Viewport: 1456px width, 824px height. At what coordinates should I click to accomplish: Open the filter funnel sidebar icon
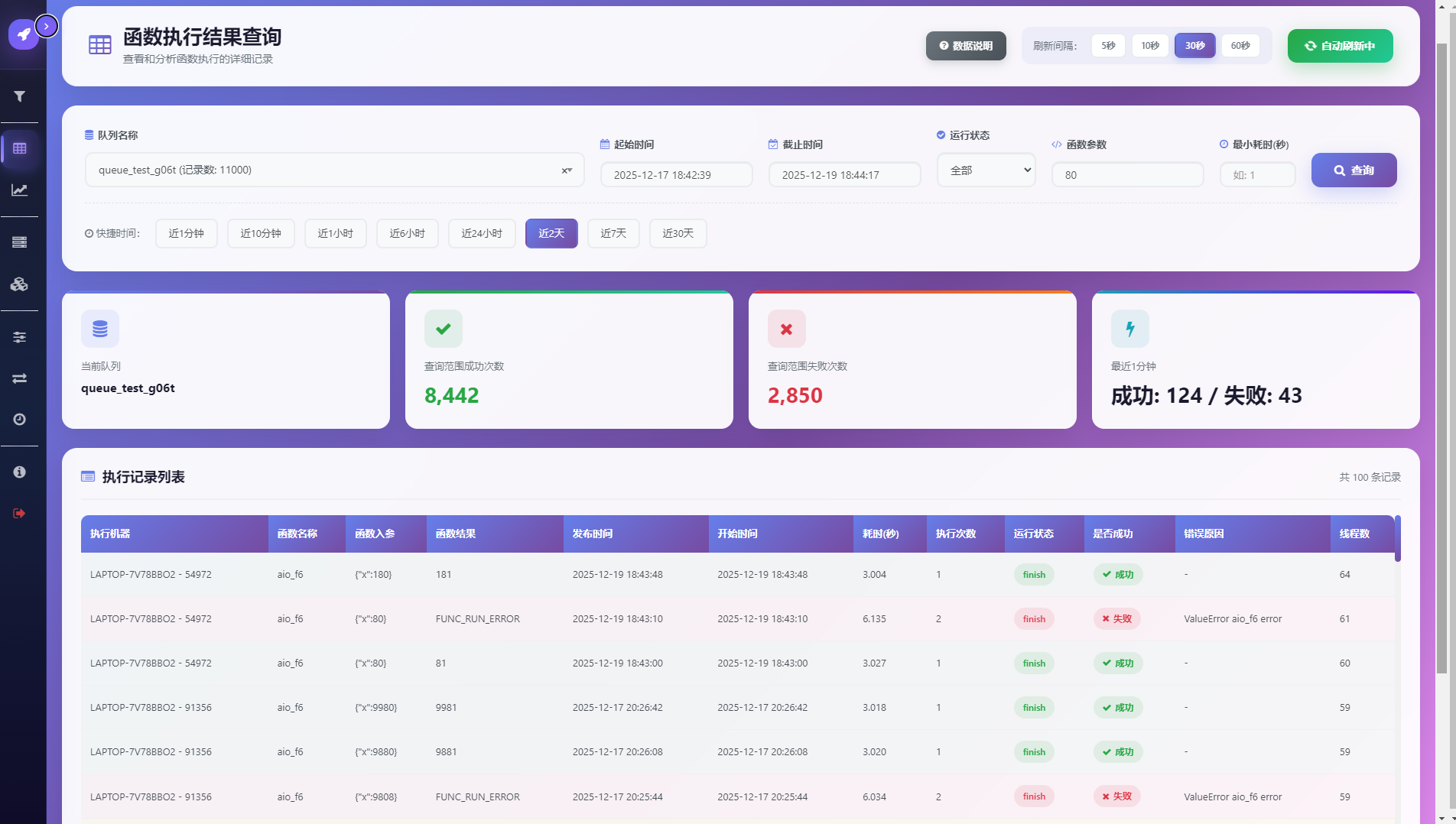20,96
